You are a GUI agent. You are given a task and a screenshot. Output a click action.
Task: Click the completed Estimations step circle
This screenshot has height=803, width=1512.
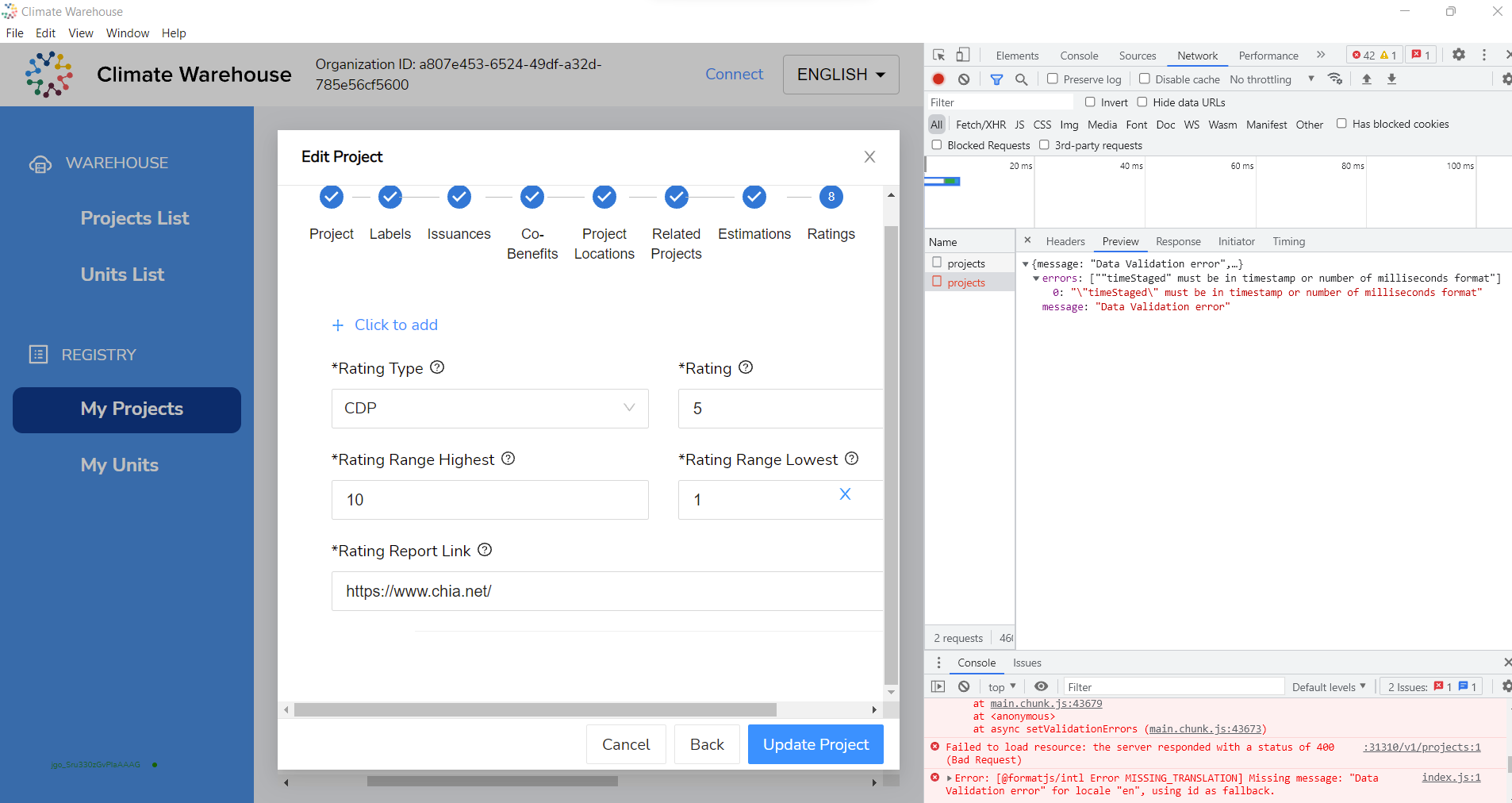(754, 197)
